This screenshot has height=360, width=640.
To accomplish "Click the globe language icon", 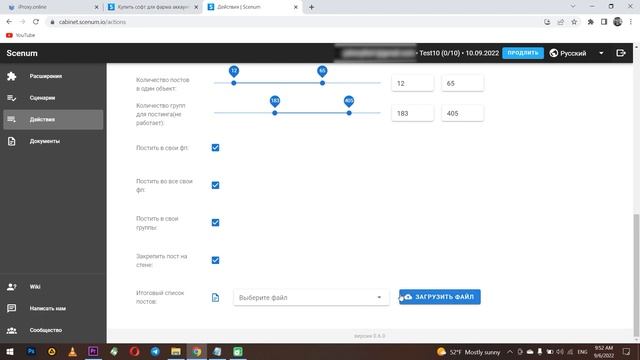I will tap(554, 53).
